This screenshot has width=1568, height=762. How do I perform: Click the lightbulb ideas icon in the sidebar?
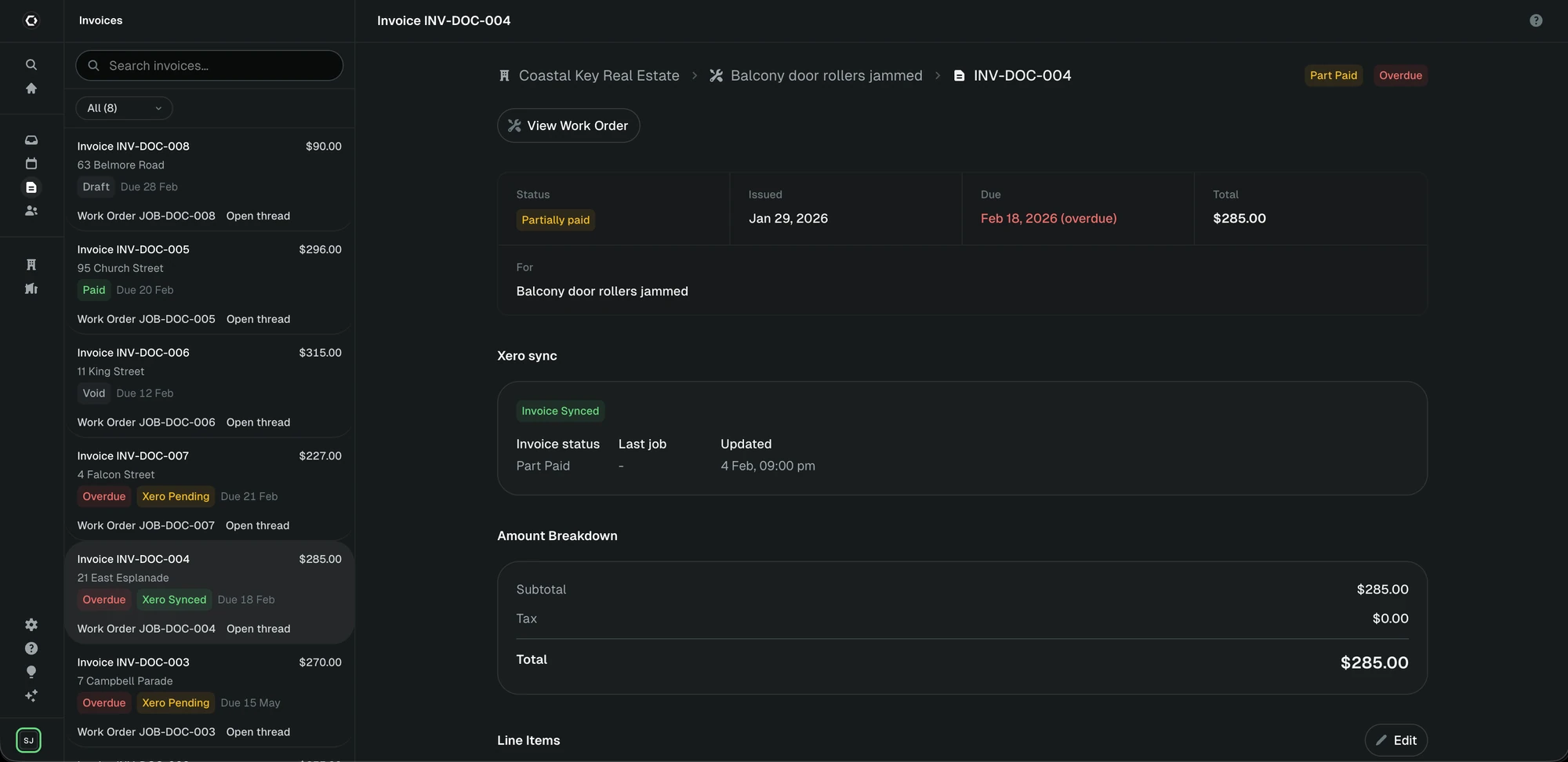(31, 672)
